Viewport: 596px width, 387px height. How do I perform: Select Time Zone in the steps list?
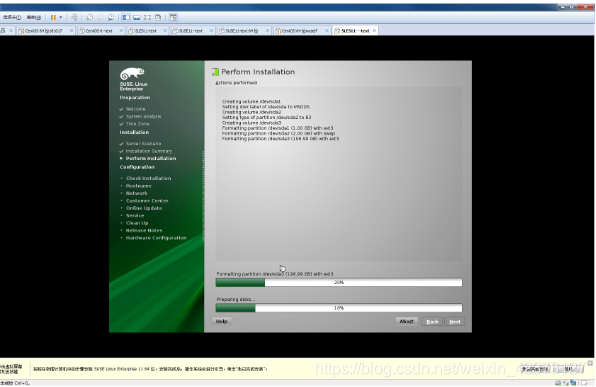click(138, 124)
